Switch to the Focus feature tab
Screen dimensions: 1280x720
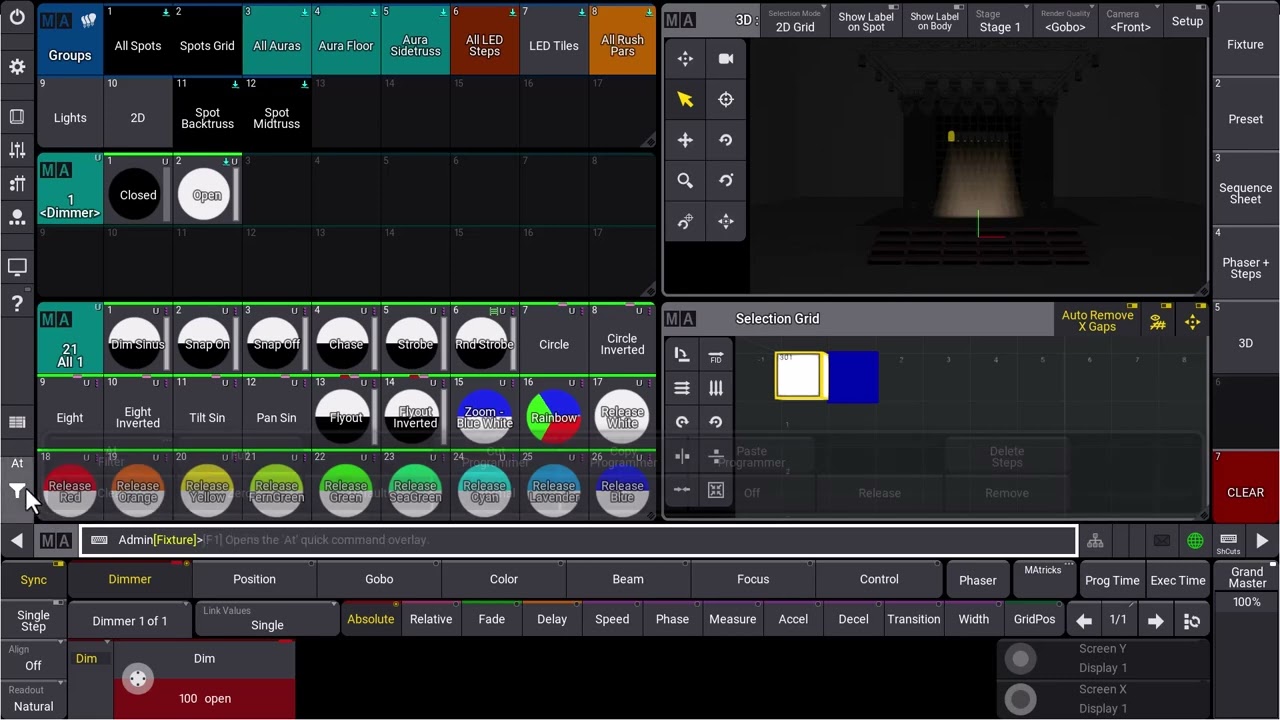(x=753, y=579)
